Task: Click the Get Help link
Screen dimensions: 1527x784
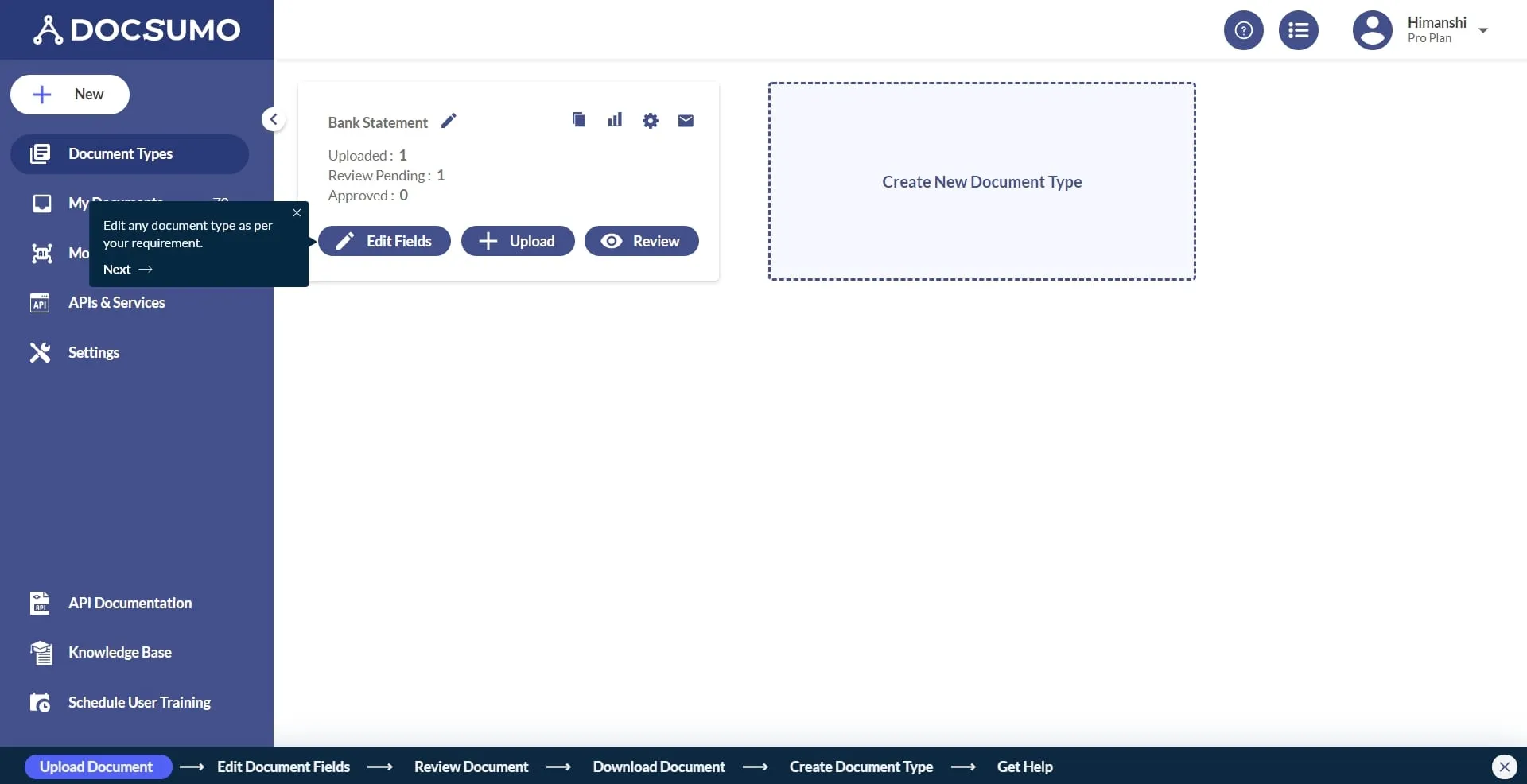Action: point(1024,766)
